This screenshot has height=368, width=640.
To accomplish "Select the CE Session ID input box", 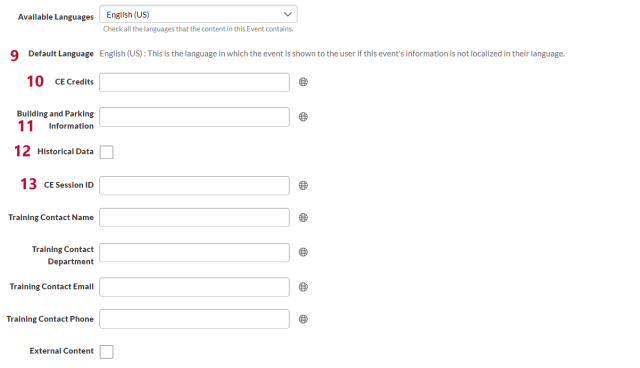I will (194, 186).
